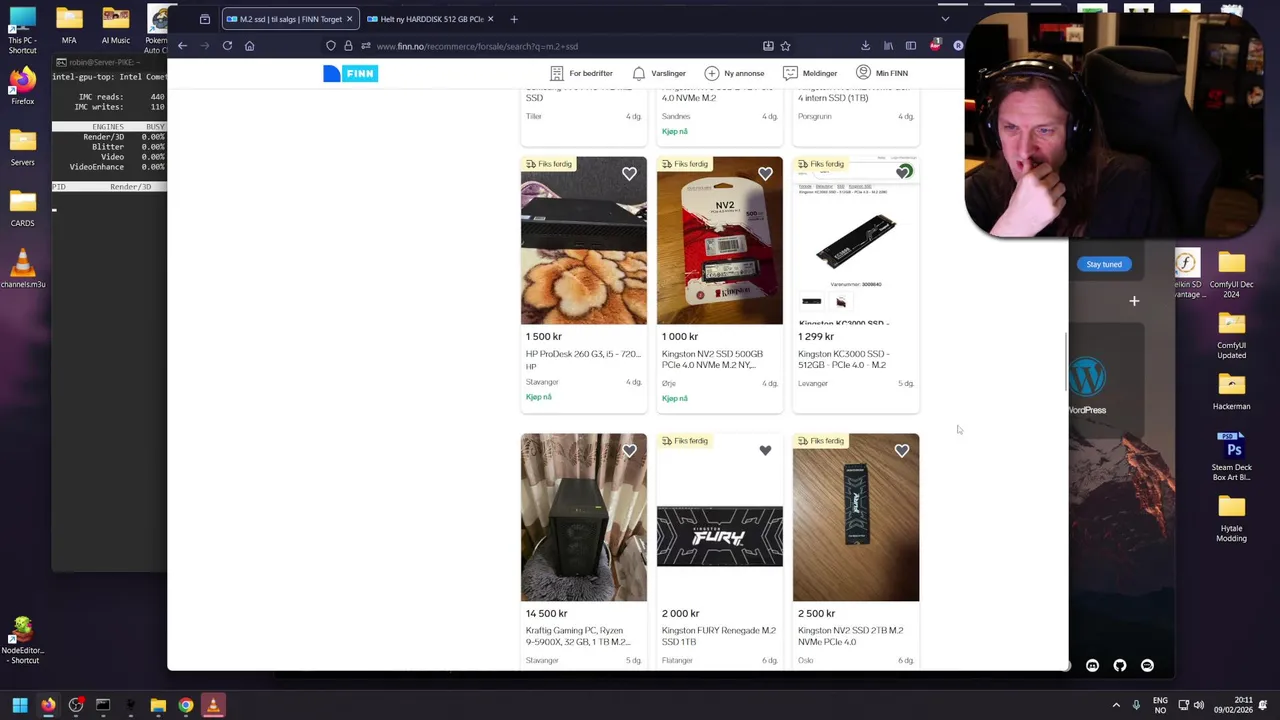1280x720 pixels.
Task: Open tracking protection shield in address bar
Action: (331, 46)
